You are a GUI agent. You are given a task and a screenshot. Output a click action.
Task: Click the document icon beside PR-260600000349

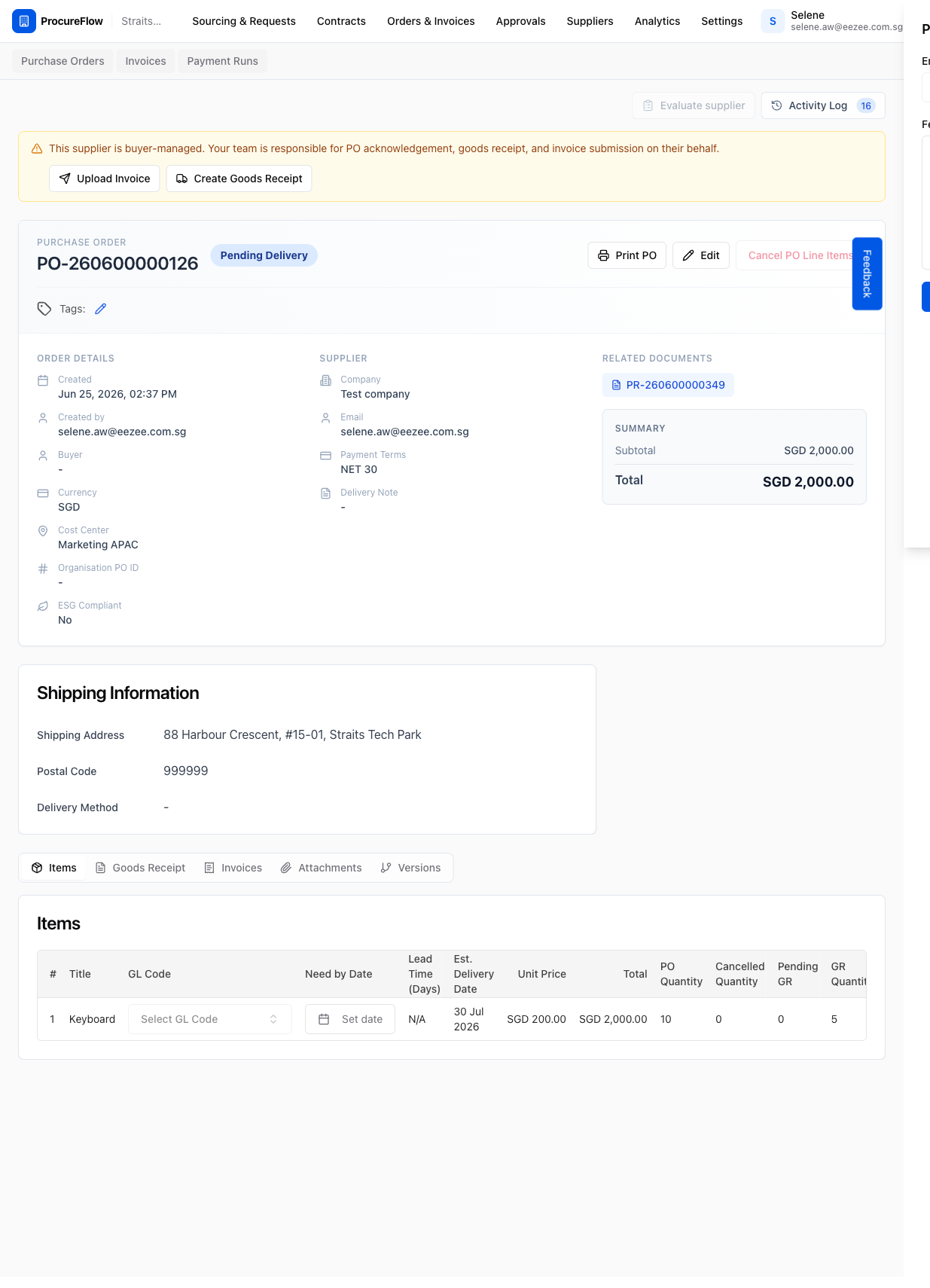click(616, 385)
